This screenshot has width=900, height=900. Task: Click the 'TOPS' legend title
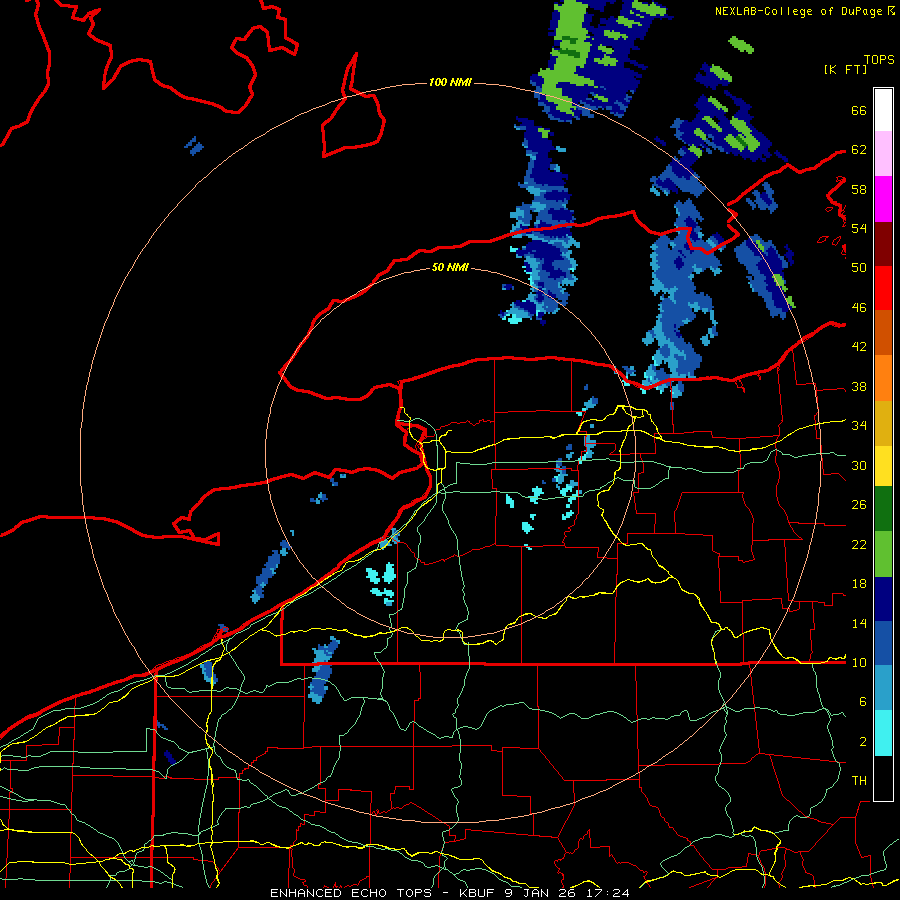[879, 59]
